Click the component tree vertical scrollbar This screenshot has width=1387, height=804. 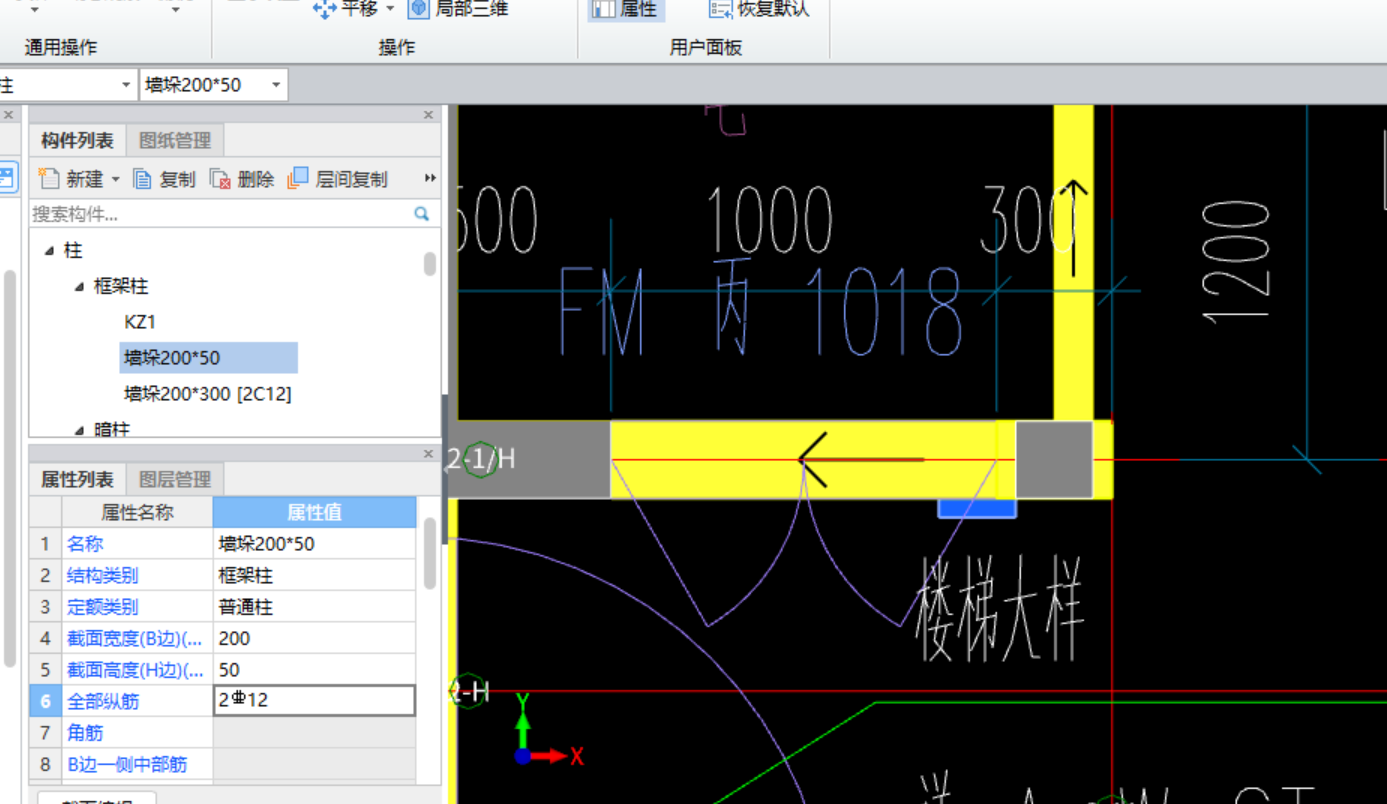click(430, 263)
